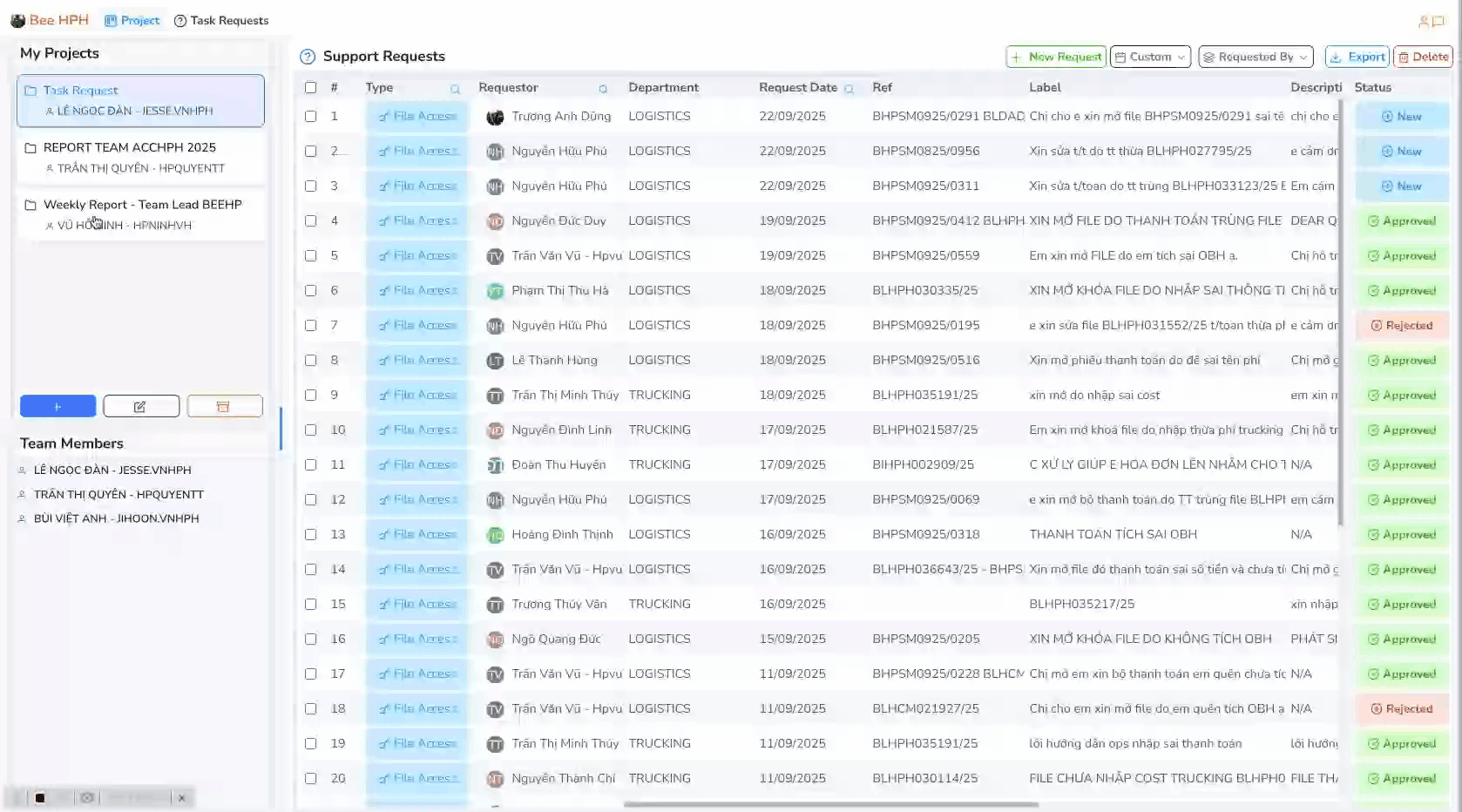Click the user account icon top right
This screenshot has height=812, width=1462.
pos(1424,21)
